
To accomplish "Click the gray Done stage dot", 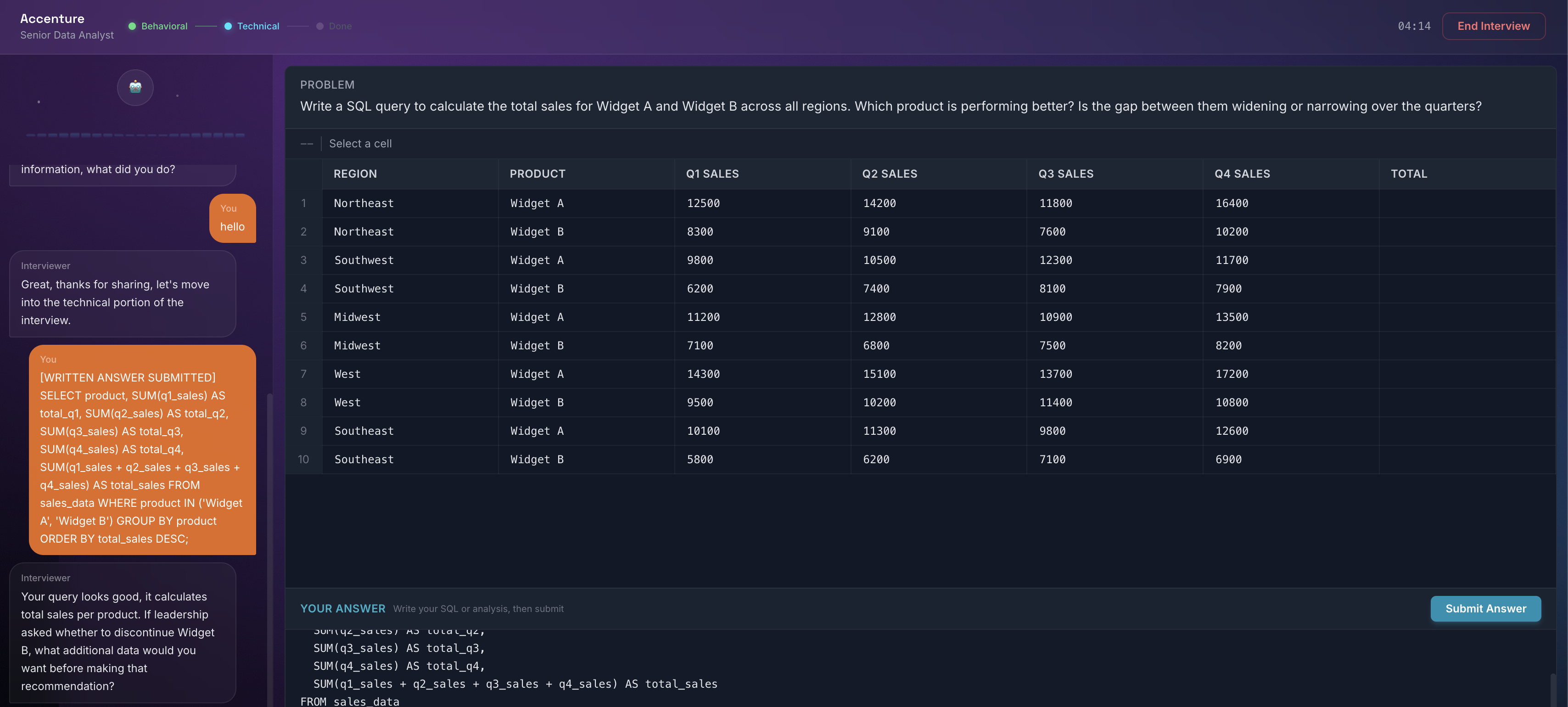I will click(319, 26).
